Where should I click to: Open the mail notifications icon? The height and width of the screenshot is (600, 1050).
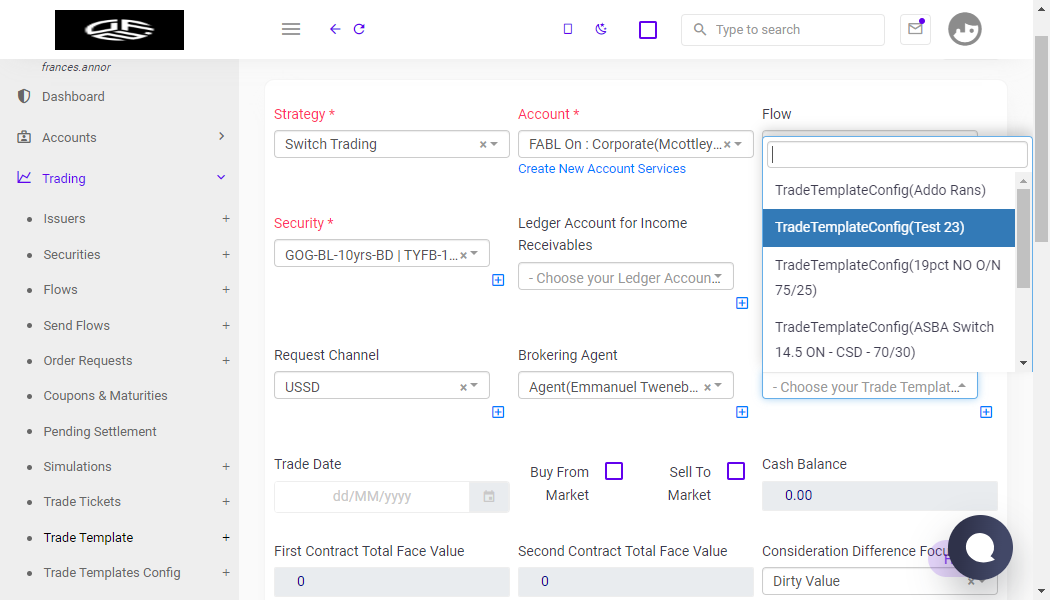(x=915, y=29)
